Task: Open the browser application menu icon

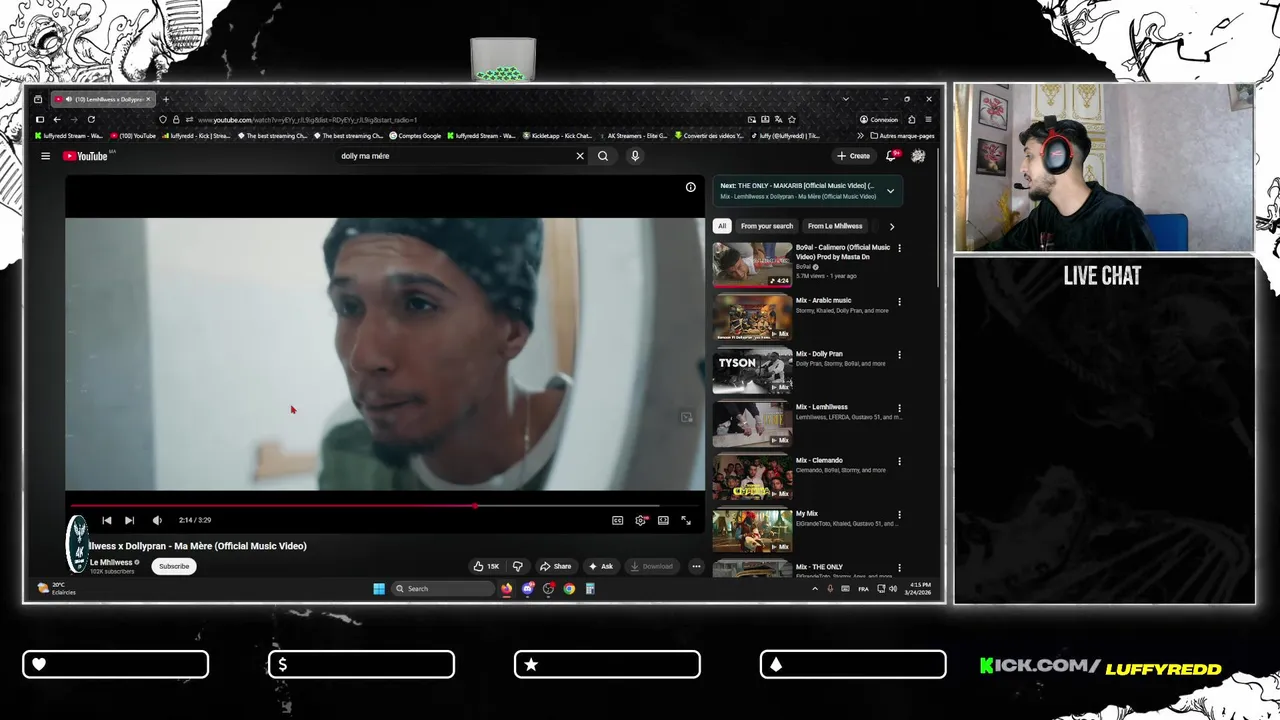Action: point(928,120)
